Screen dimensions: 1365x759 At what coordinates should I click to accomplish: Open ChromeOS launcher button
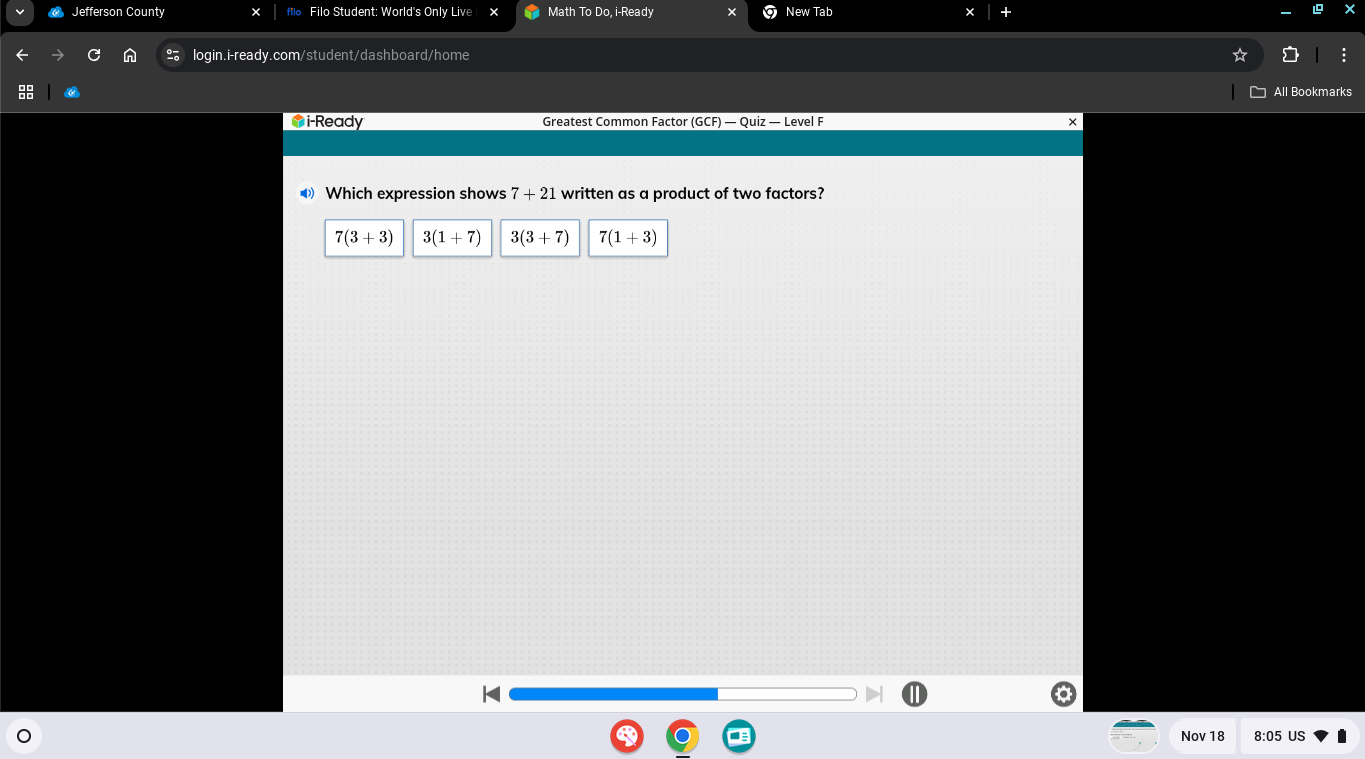(x=25, y=737)
